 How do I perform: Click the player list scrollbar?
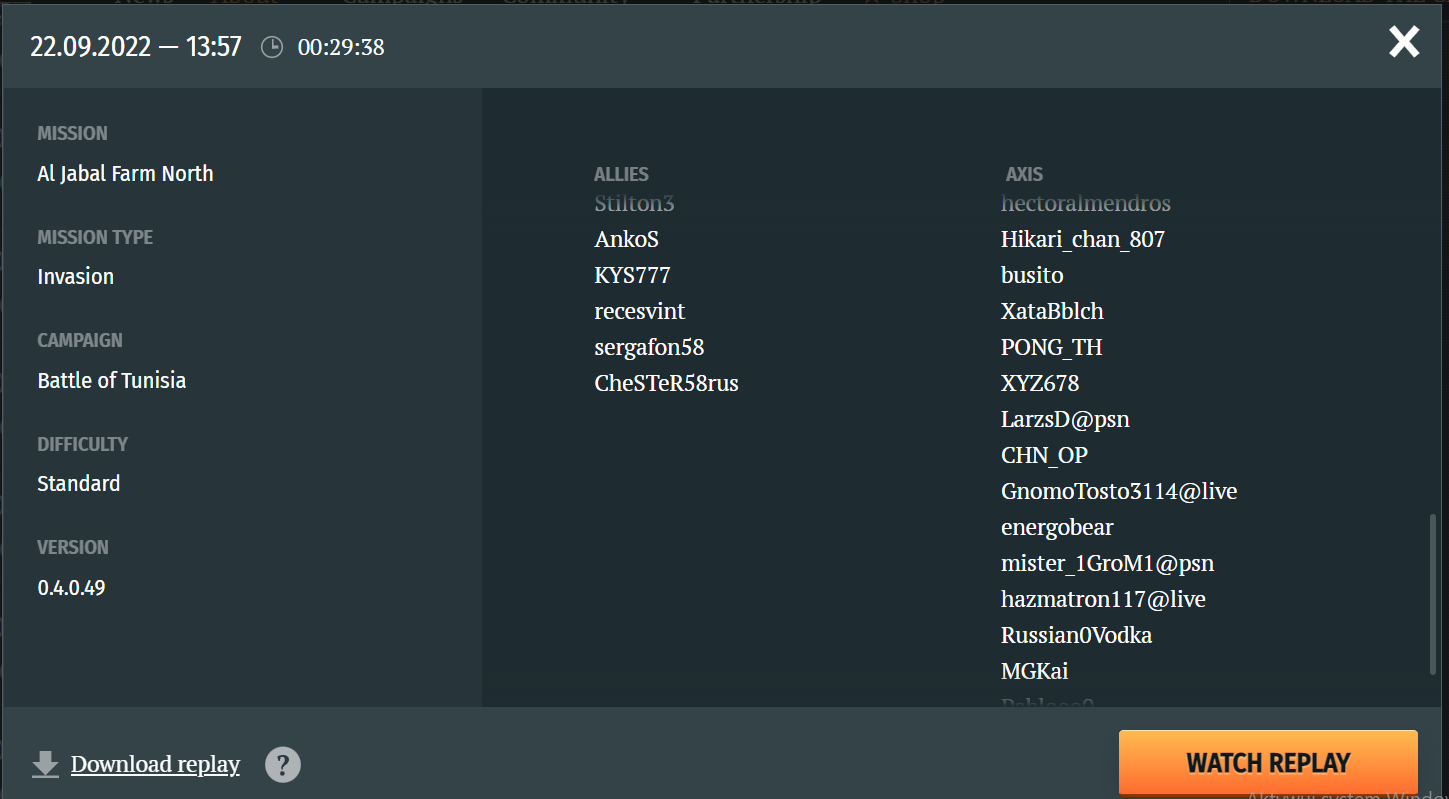point(1432,595)
